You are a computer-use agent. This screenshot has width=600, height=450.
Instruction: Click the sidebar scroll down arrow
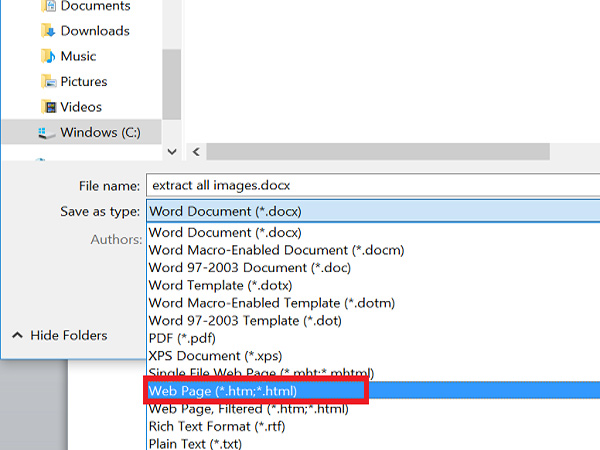172,152
